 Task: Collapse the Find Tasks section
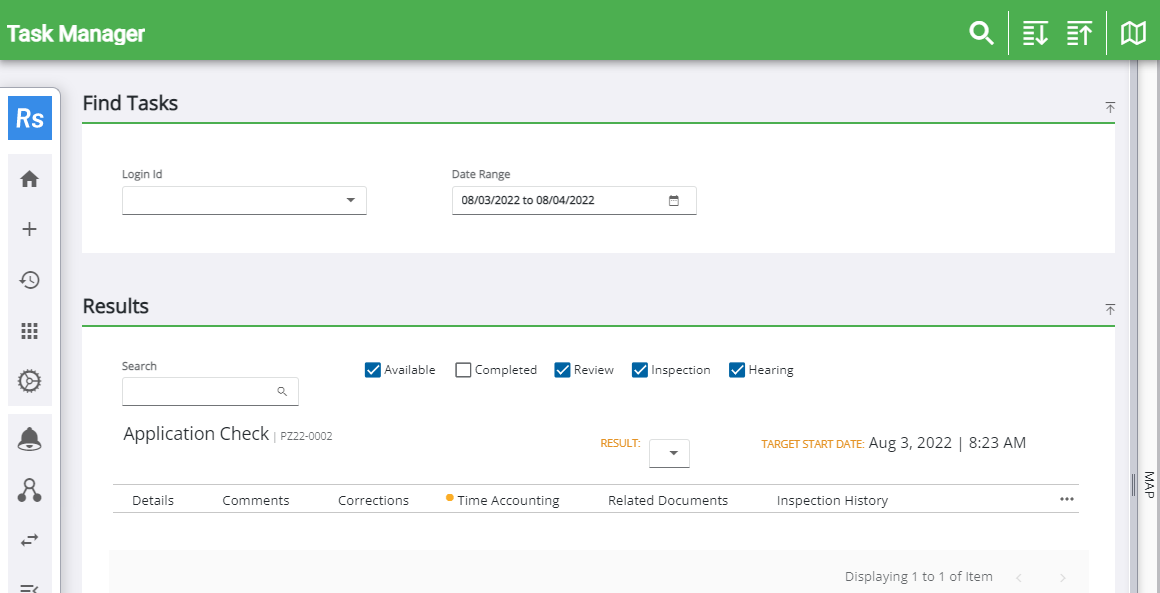click(x=1110, y=107)
